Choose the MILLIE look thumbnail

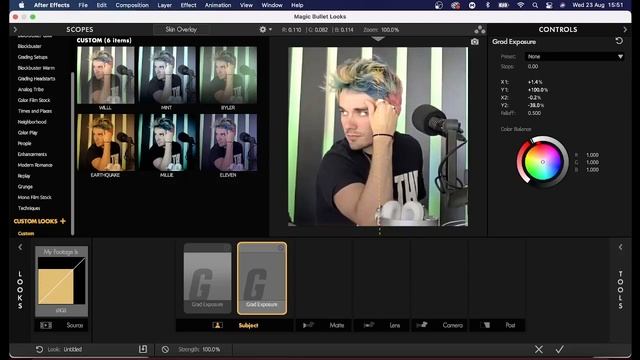(167, 142)
